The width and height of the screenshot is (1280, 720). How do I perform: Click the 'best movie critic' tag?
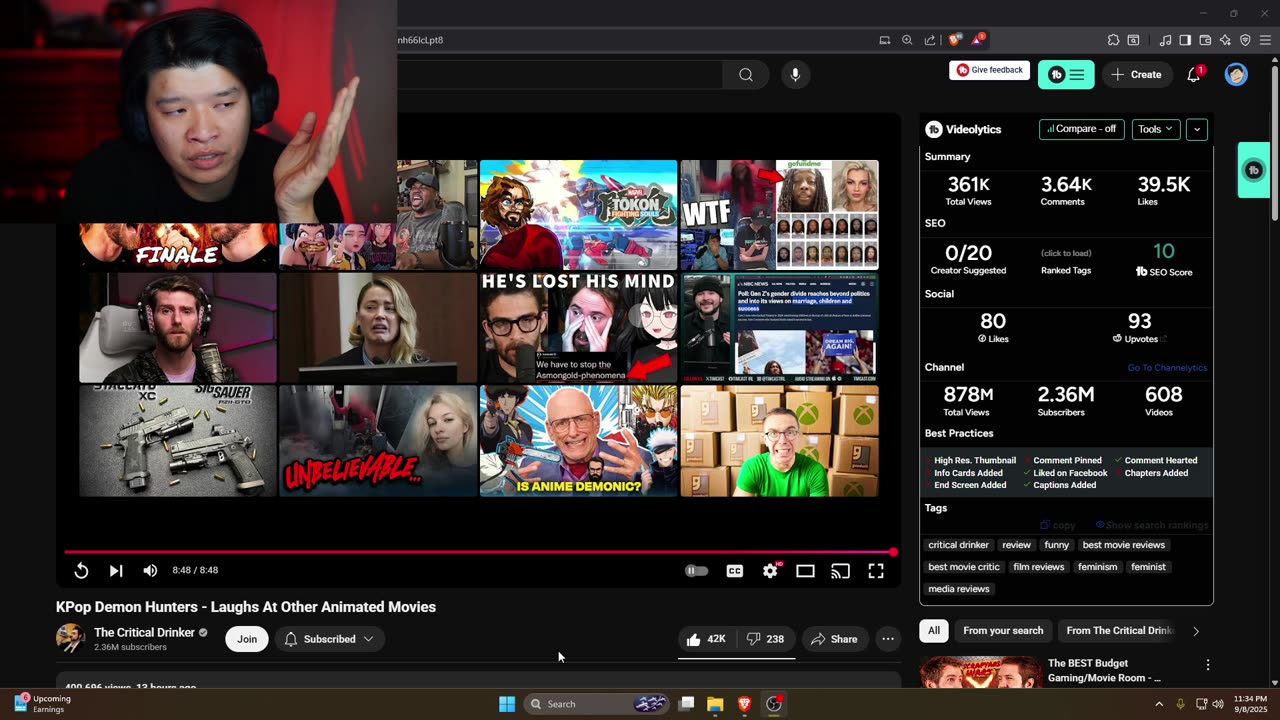pyautogui.click(x=964, y=567)
